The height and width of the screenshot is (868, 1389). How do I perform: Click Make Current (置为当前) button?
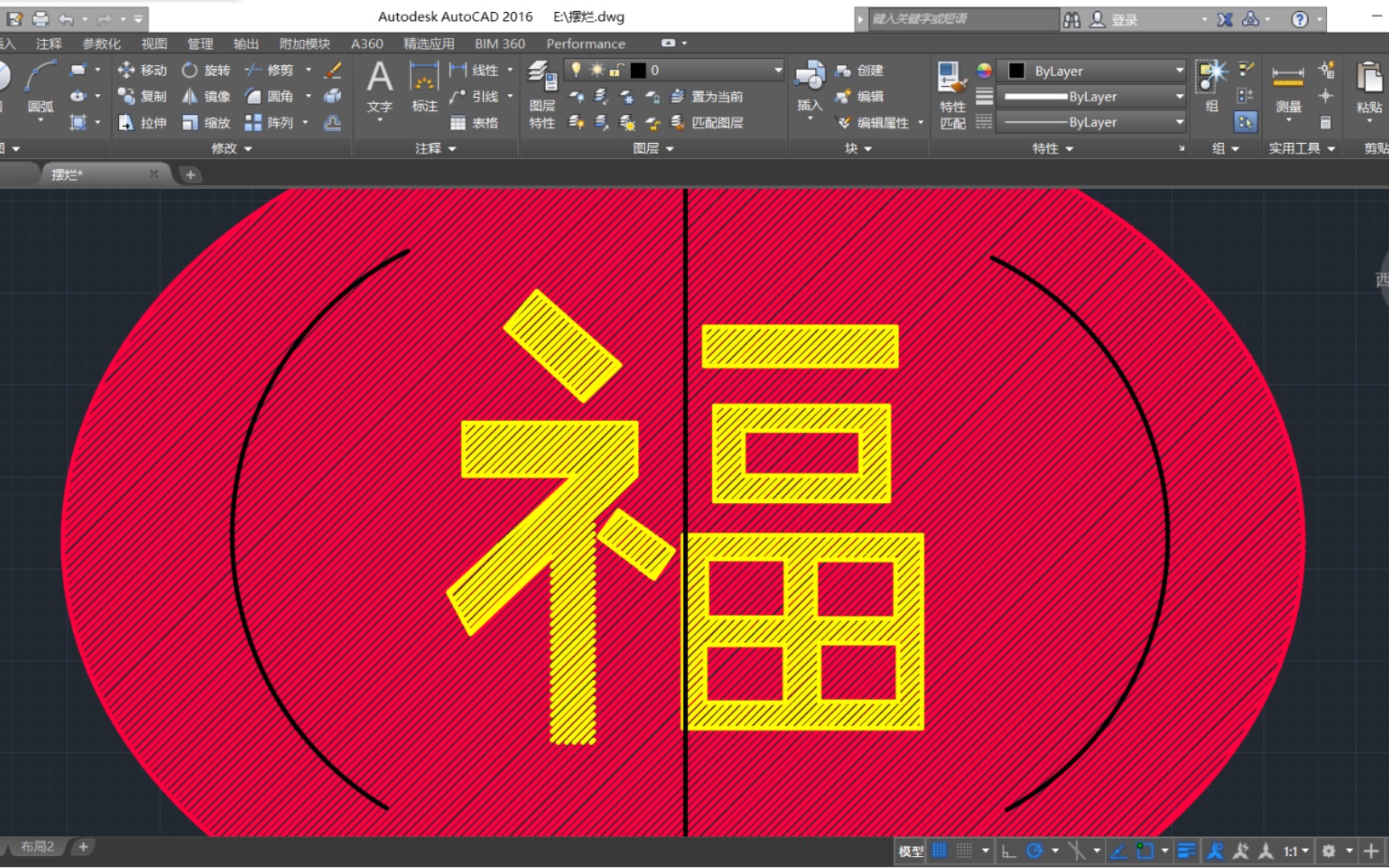[x=707, y=96]
